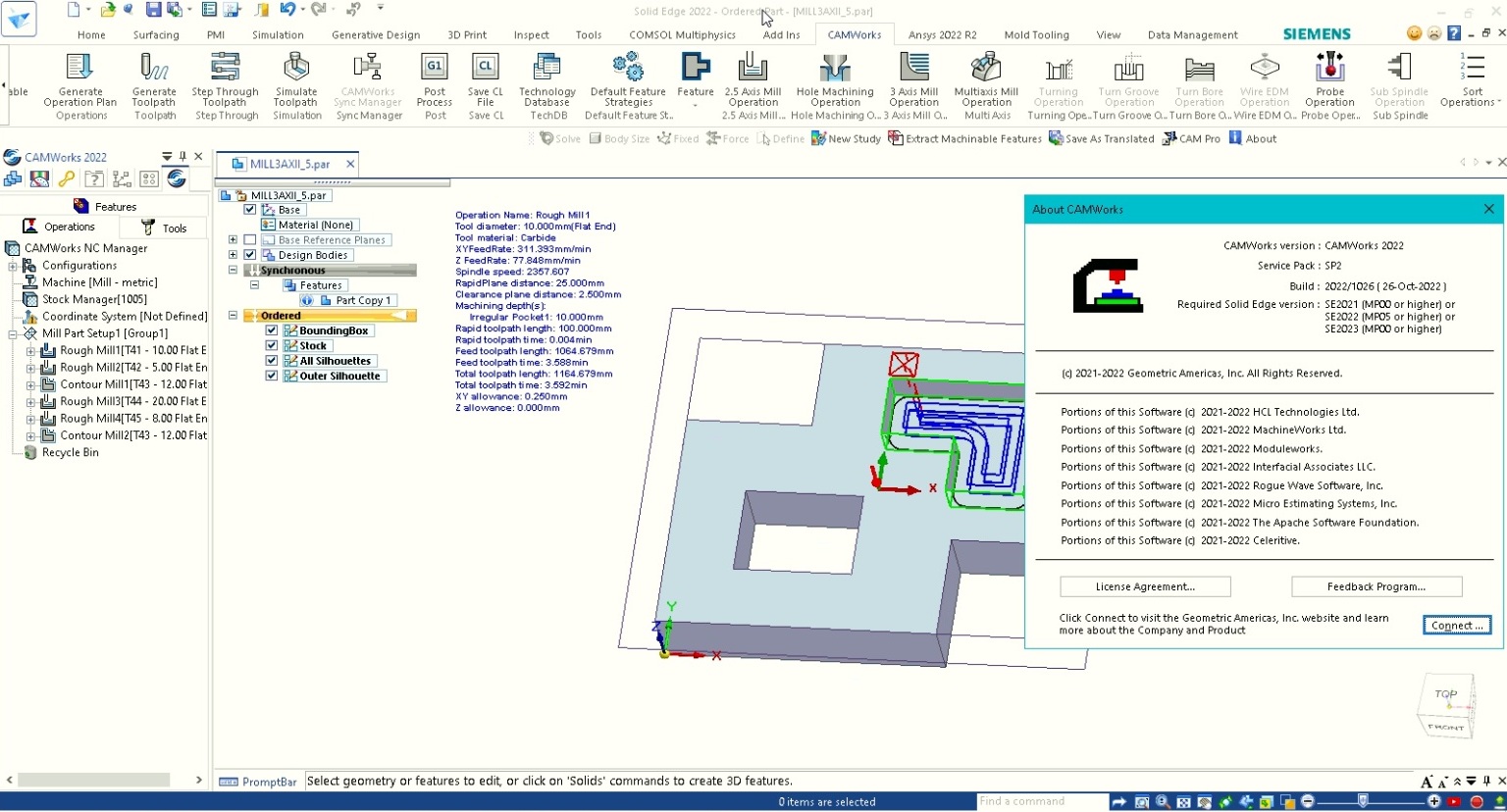The width and height of the screenshot is (1507, 812).
Task: Click Generate Operation Plan icon
Action: pyautogui.click(x=79, y=69)
